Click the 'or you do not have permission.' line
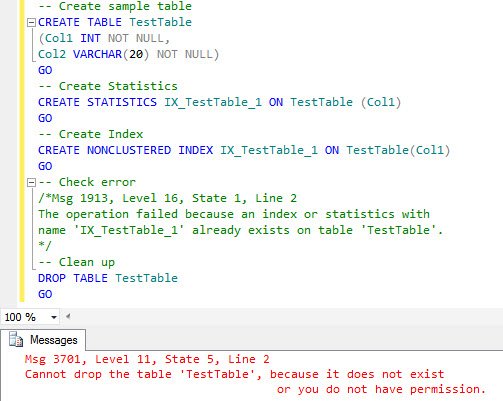Screen dimensions: 503x401 click(x=381, y=389)
